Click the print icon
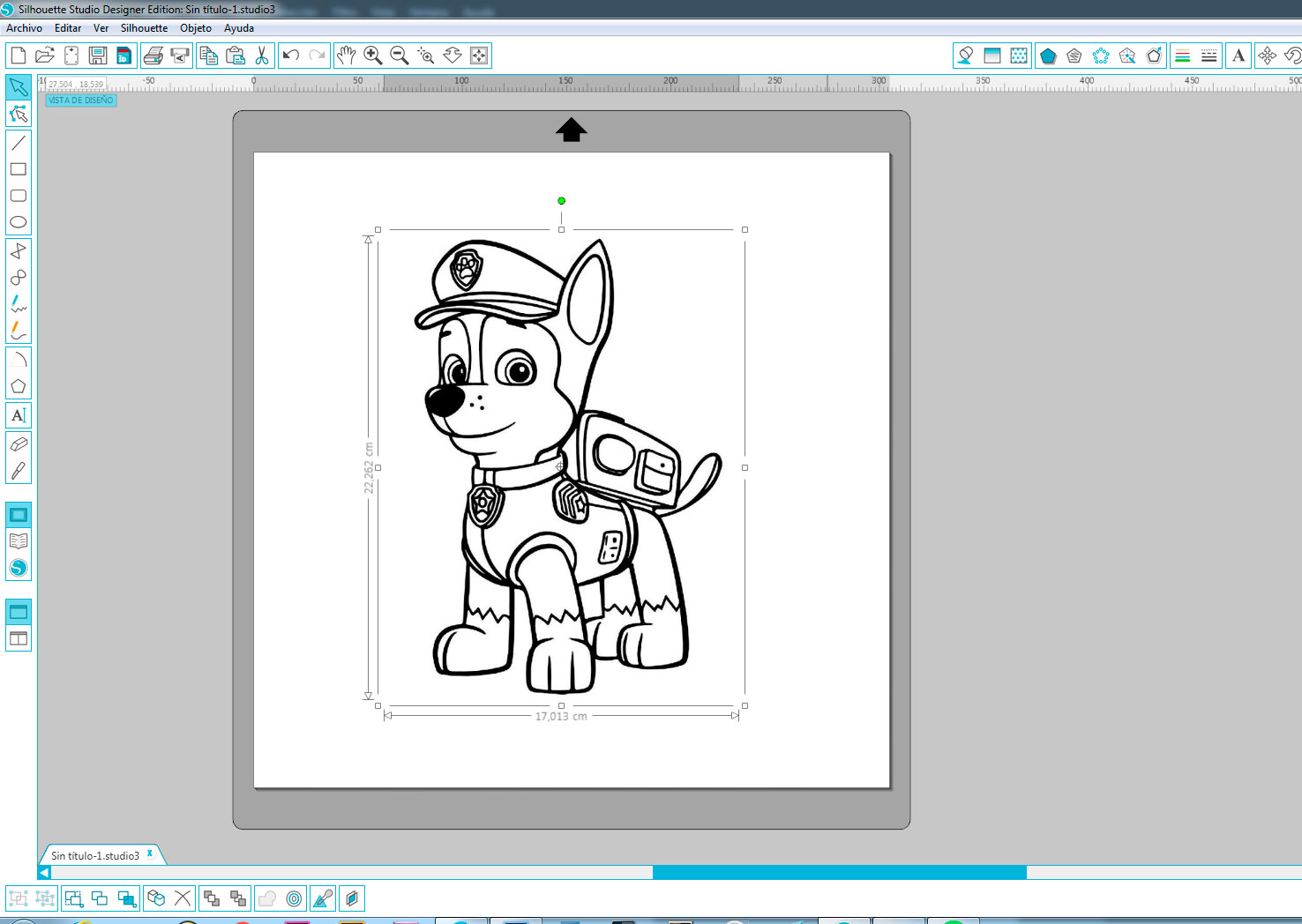The image size is (1302, 924). coord(153,56)
